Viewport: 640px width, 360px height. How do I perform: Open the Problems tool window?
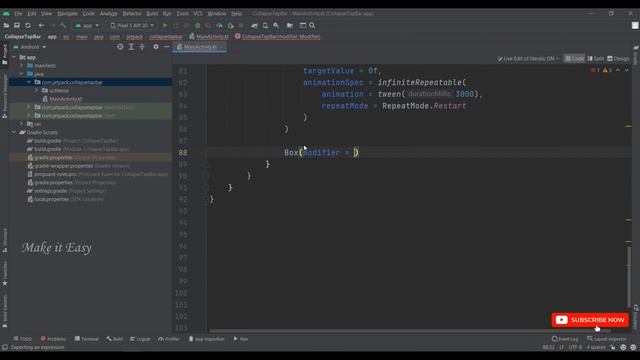[53, 339]
